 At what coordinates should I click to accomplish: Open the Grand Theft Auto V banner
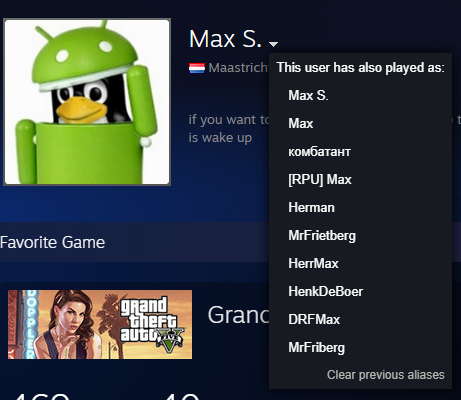(100, 324)
